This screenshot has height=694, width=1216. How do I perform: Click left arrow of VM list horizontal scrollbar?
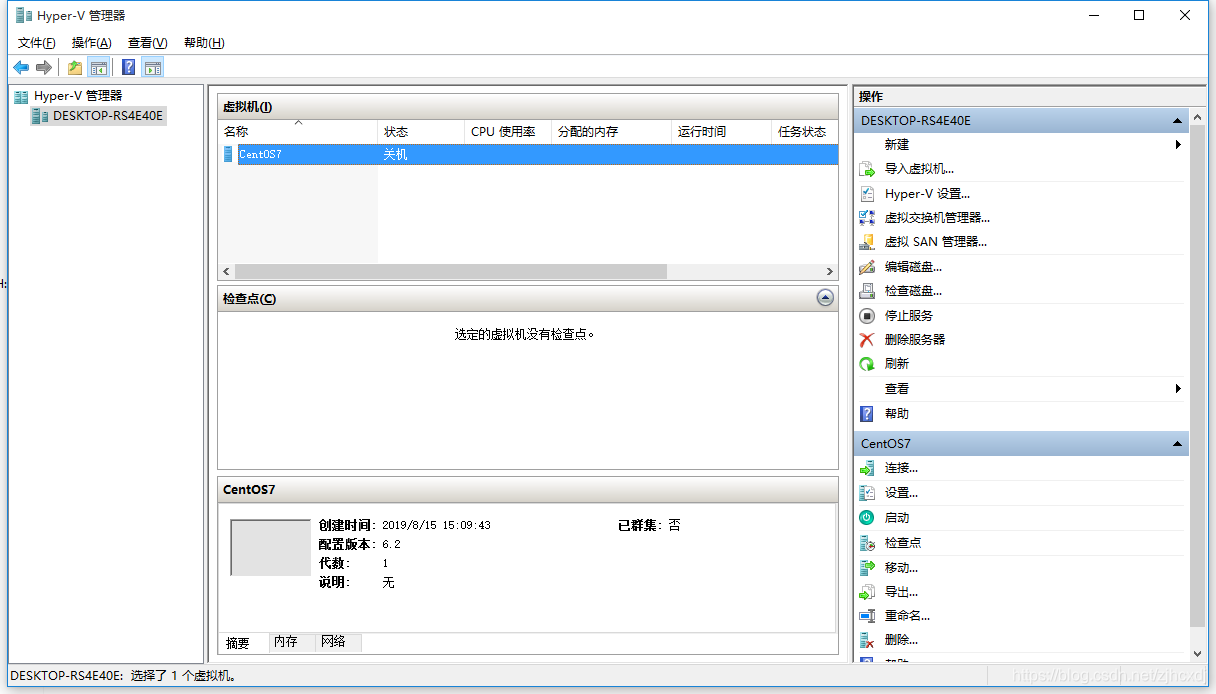pyautogui.click(x=227, y=272)
